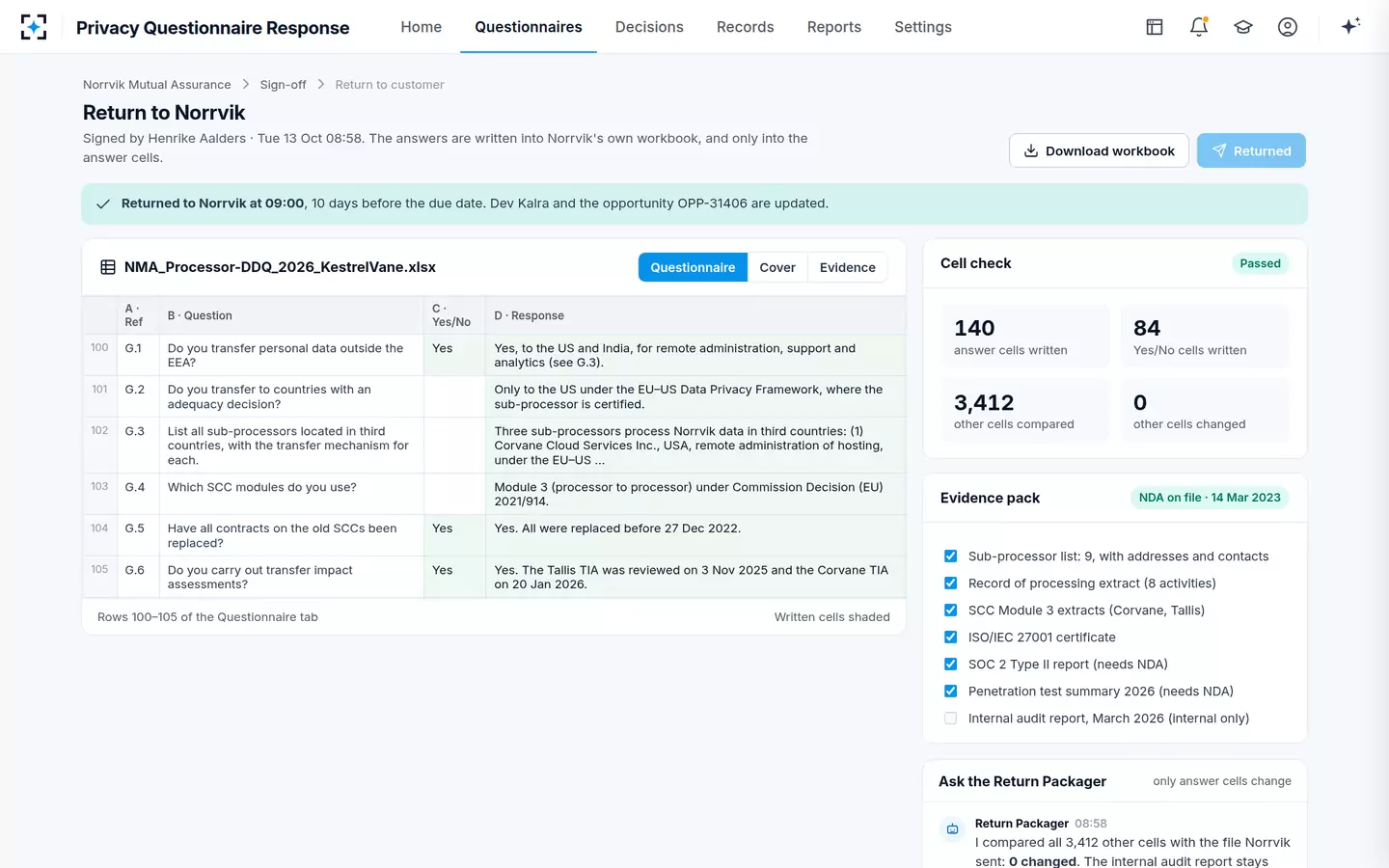Screen dimensions: 1389x868
Task: Download the workbook
Action: (1099, 150)
